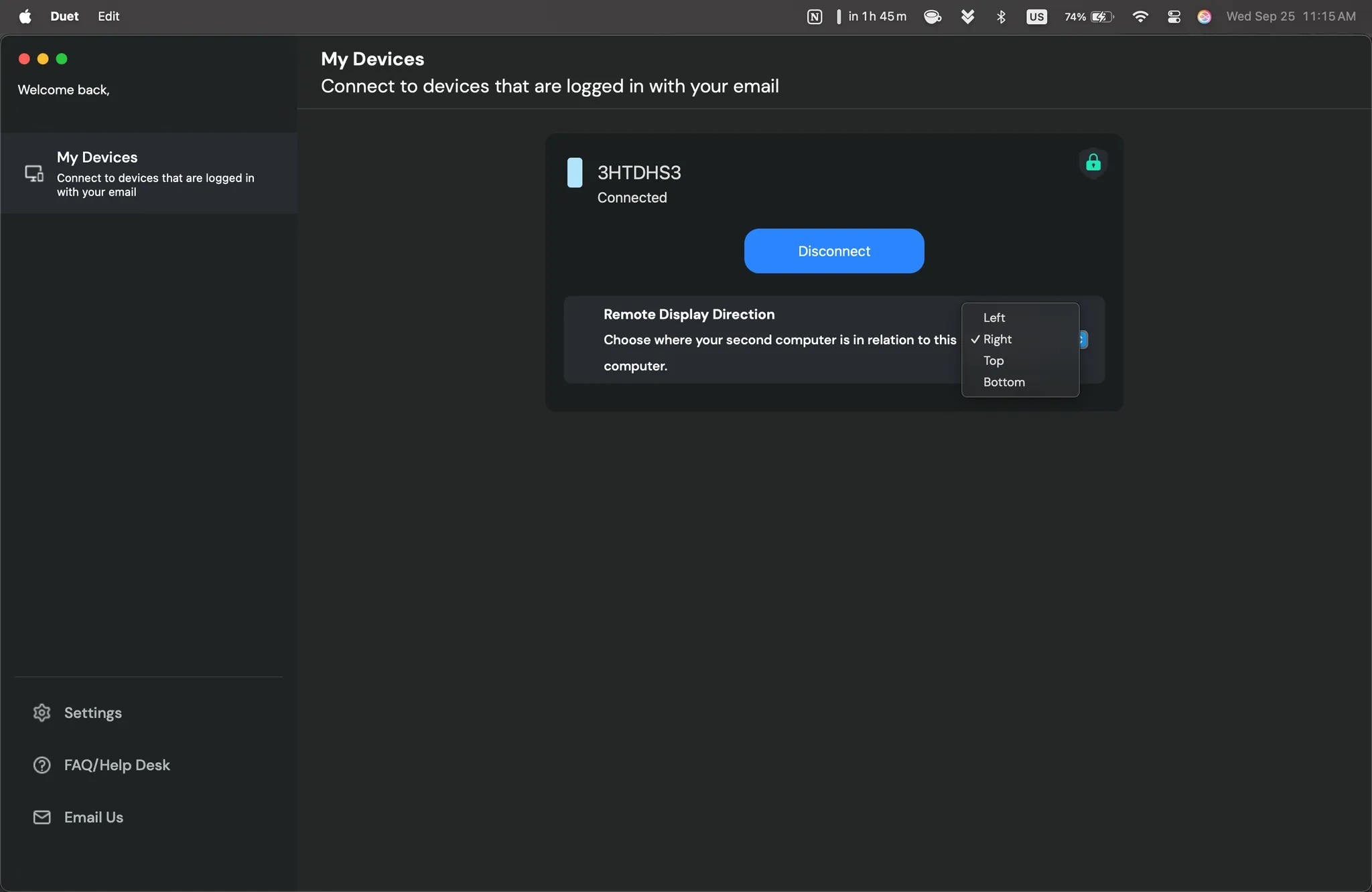The height and width of the screenshot is (892, 1372).
Task: Click the envelope icon next to Email Us
Action: tap(40, 816)
